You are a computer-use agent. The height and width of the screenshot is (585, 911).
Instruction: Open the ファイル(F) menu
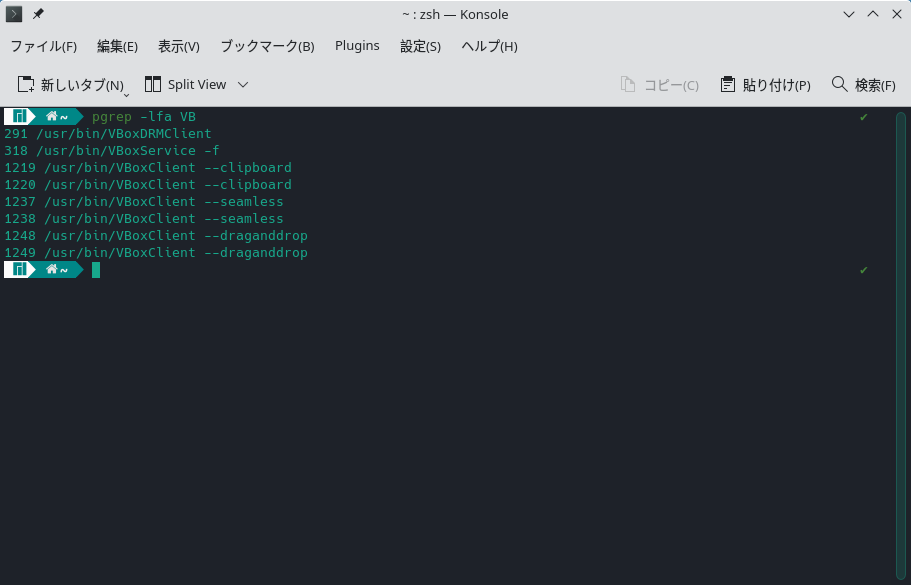point(44,46)
